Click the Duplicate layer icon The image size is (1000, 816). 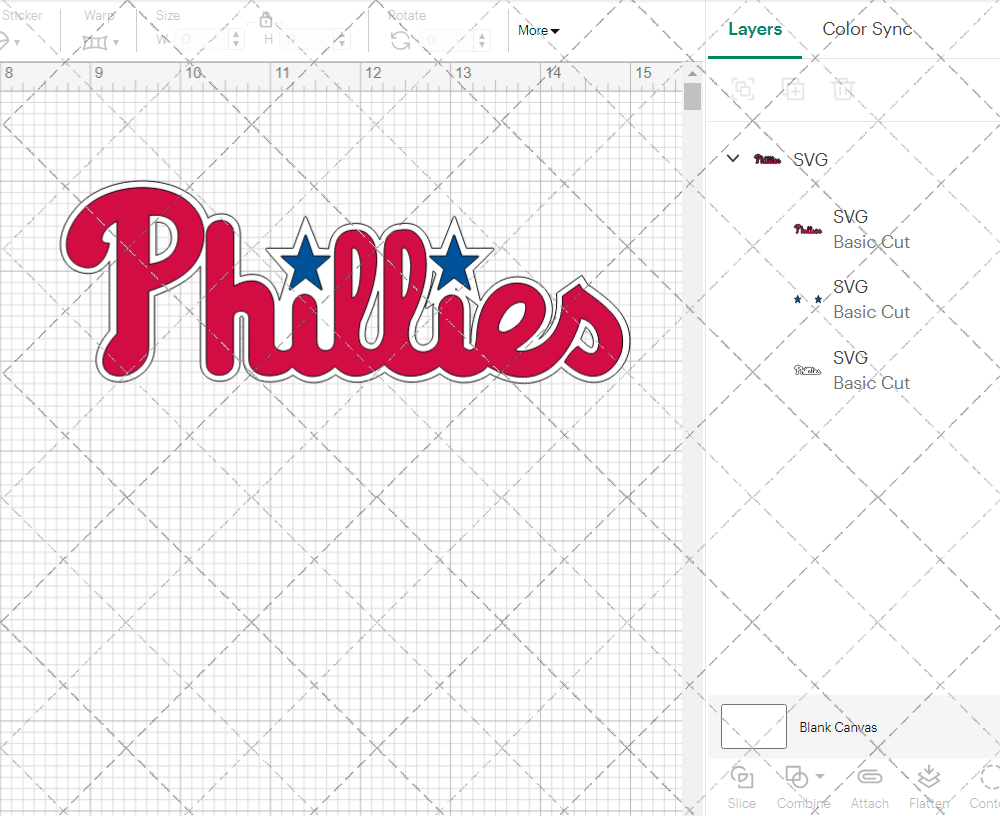[x=794, y=89]
